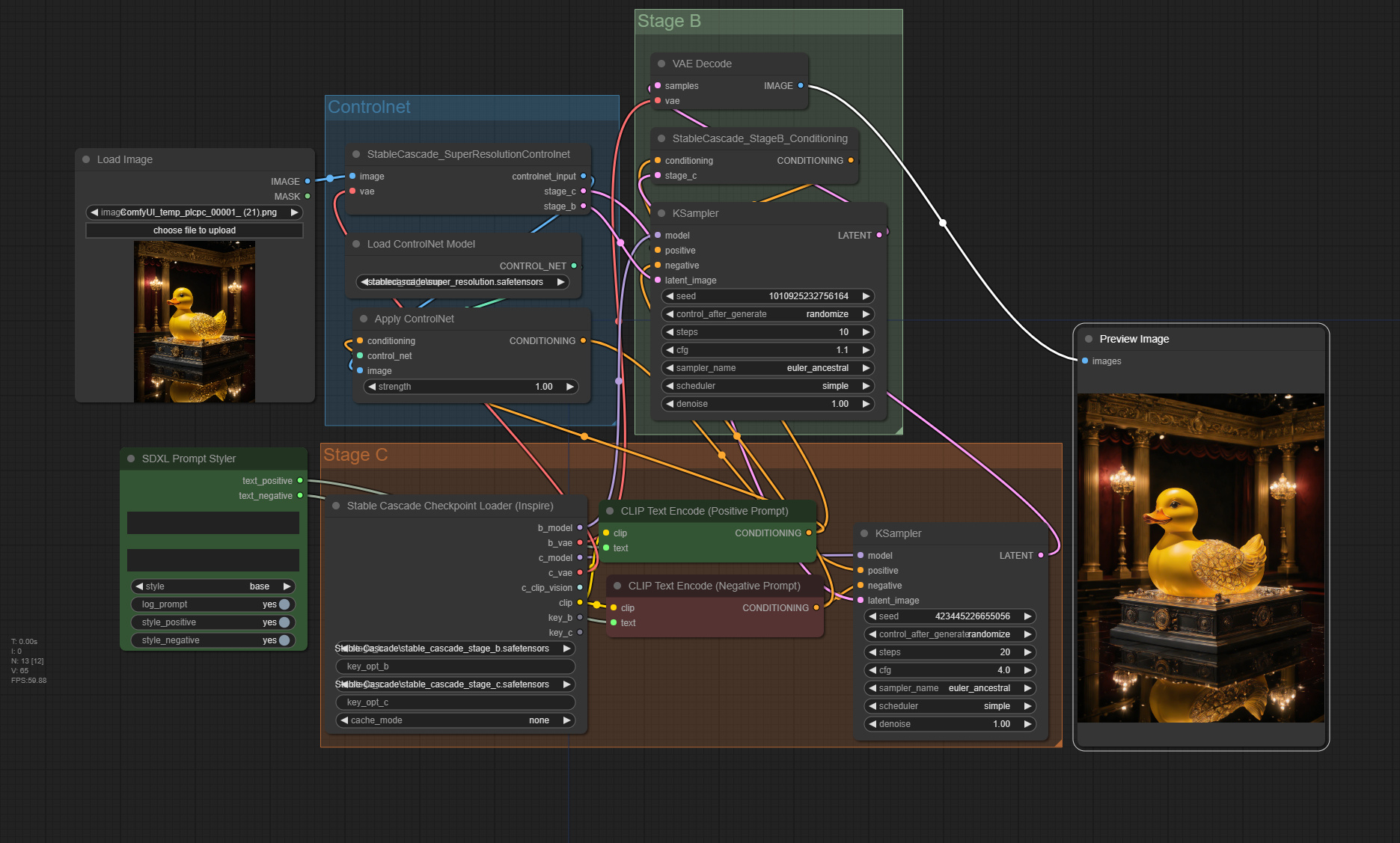Click the Stage B resize handle corner
Viewport: 1400px width, 843px height.
click(899, 430)
